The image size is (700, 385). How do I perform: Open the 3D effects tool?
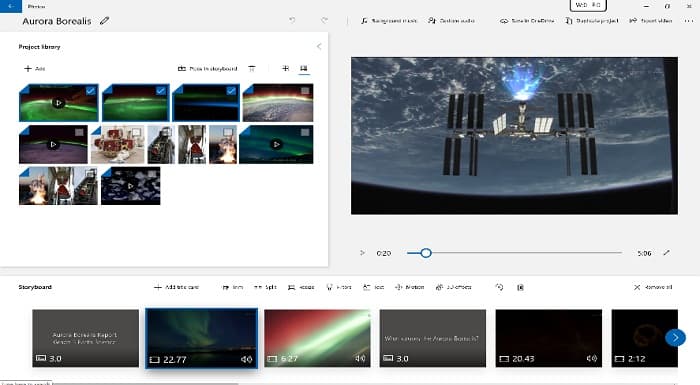click(453, 287)
